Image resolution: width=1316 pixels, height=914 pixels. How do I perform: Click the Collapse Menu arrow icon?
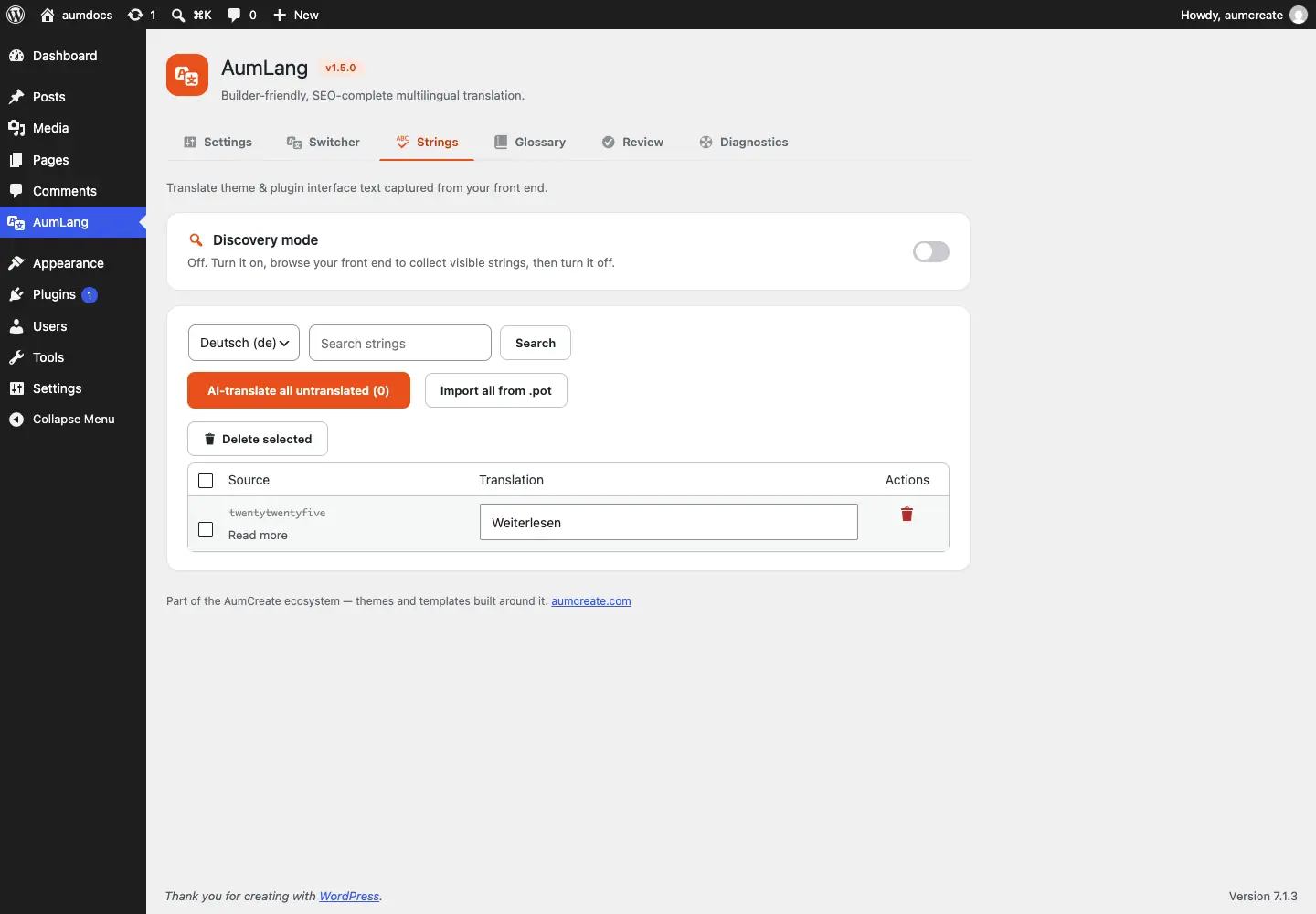click(x=16, y=420)
